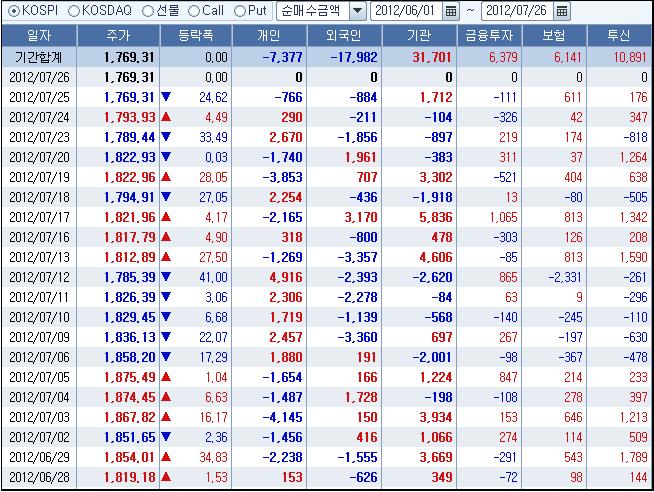
Task: Click the 외국인 value 3,170 on 2012/07/17
Action: (x=361, y=217)
